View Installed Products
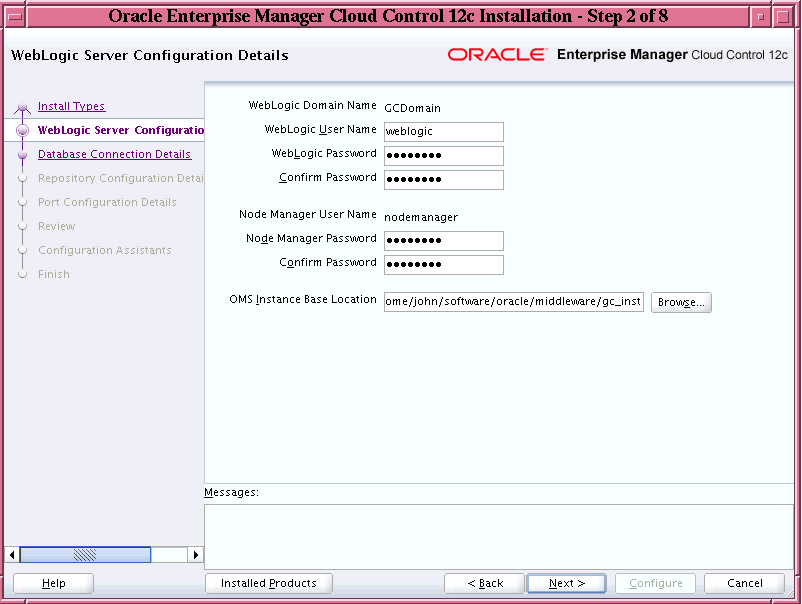This screenshot has height=604, width=802. (269, 583)
